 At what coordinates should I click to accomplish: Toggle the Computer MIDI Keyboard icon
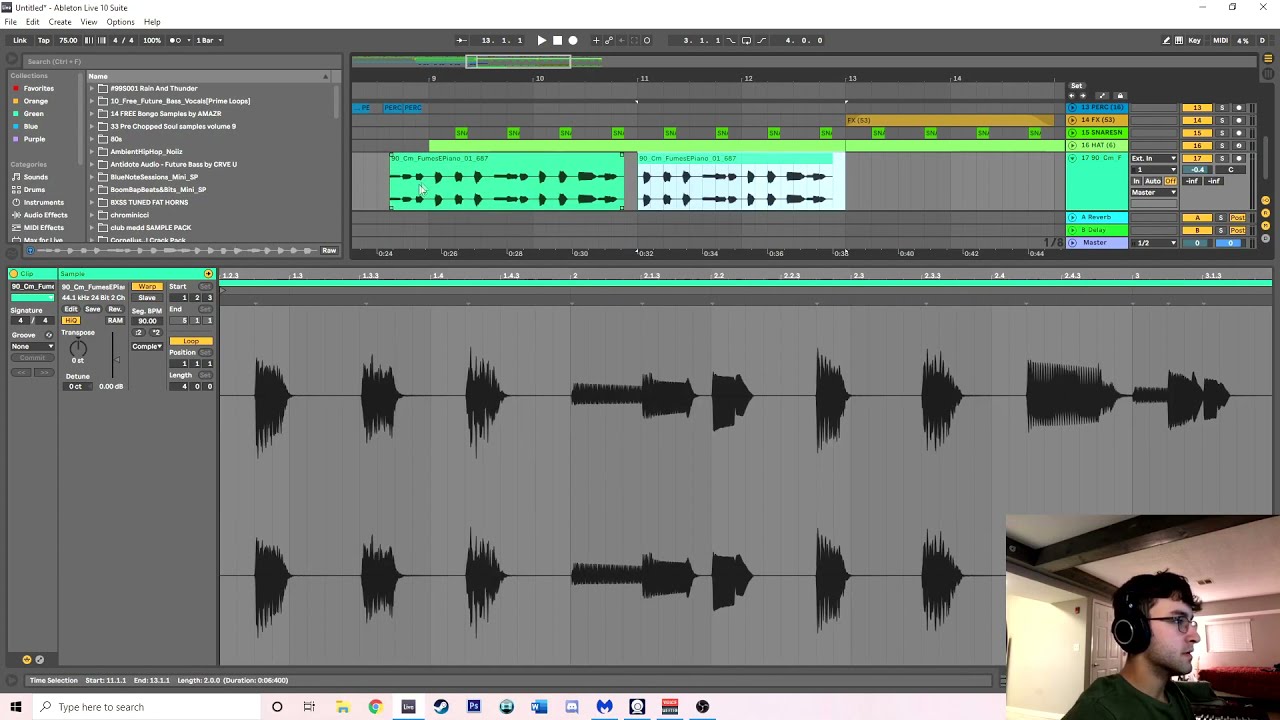1179,40
